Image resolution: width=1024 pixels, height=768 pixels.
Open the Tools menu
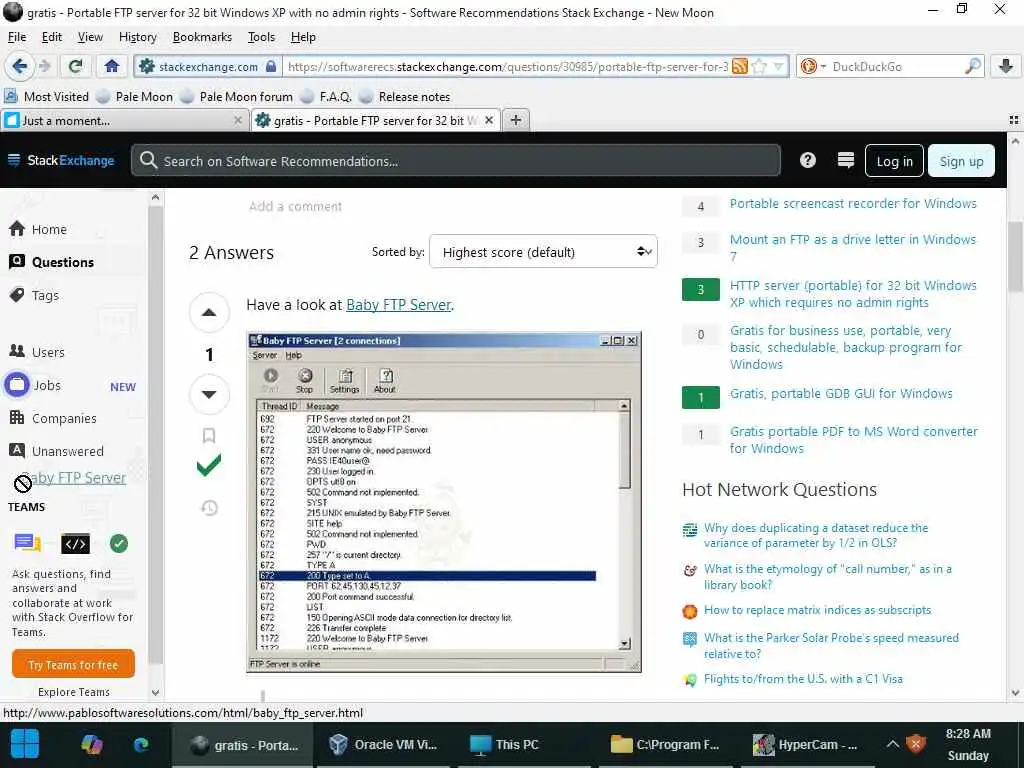click(x=261, y=37)
